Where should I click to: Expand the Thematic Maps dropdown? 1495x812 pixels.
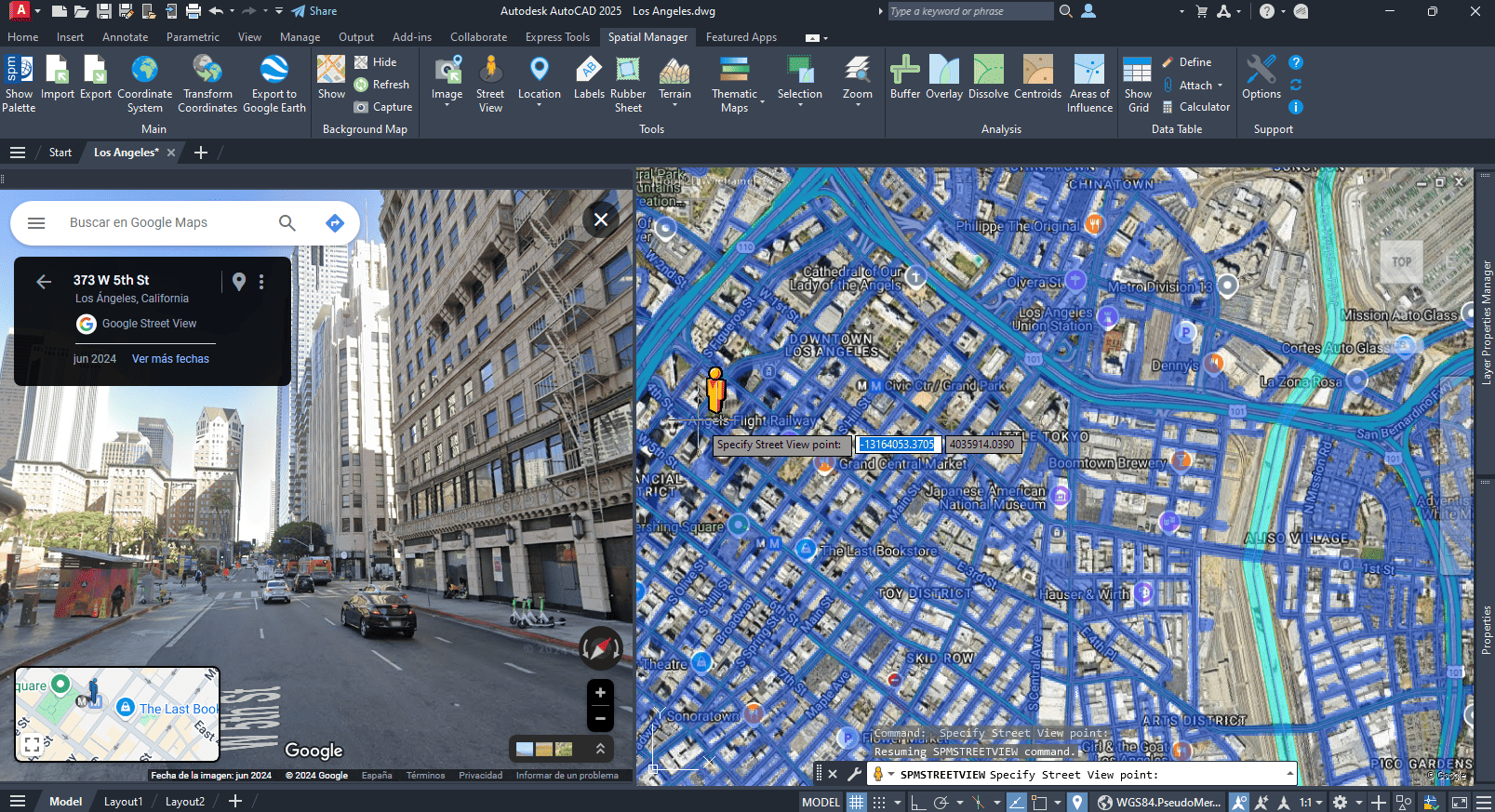click(x=762, y=100)
